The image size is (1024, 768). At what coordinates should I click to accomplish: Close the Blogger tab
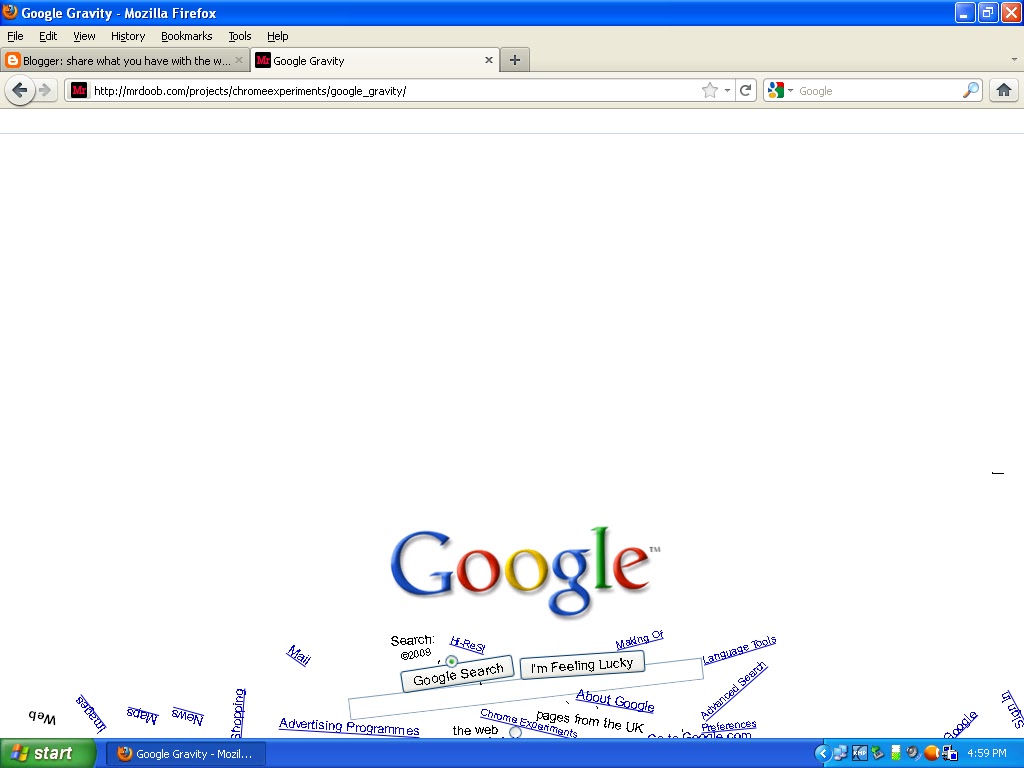(x=239, y=60)
